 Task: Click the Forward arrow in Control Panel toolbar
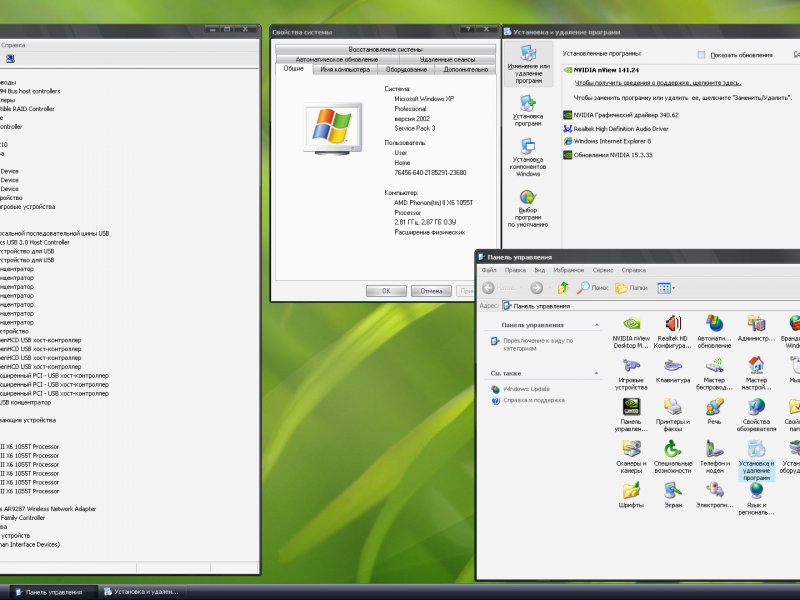click(536, 288)
